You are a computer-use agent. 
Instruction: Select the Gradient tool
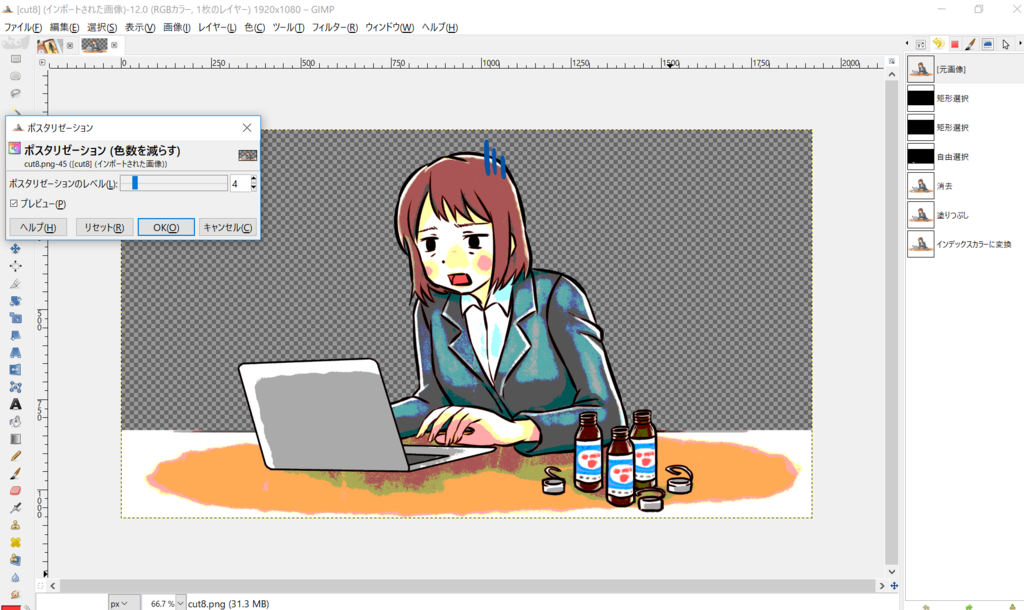coord(16,439)
